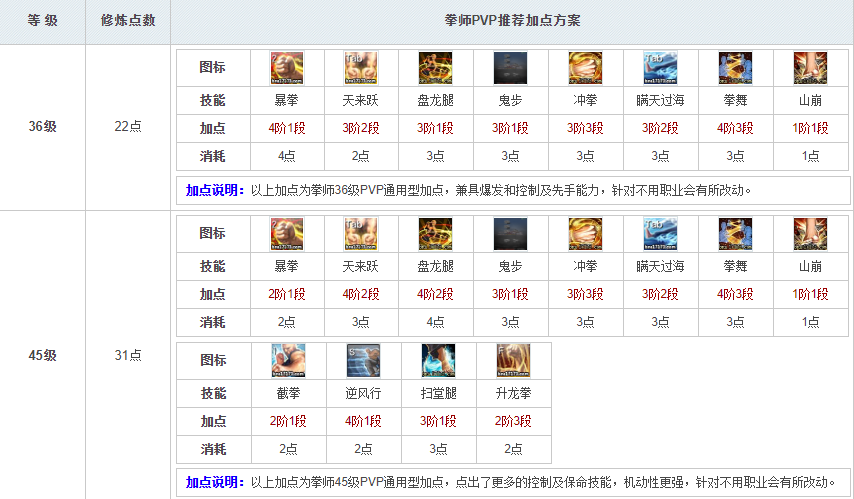Click the 扫堂腿 skill icon
Viewport: 854px width, 499px height.
438,361
